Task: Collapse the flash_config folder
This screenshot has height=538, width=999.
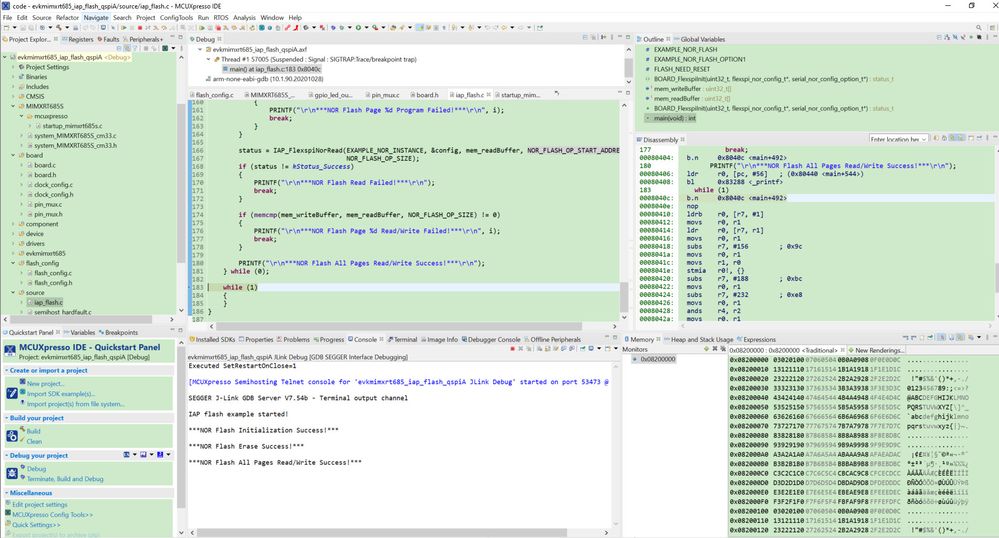Action: 13,263
